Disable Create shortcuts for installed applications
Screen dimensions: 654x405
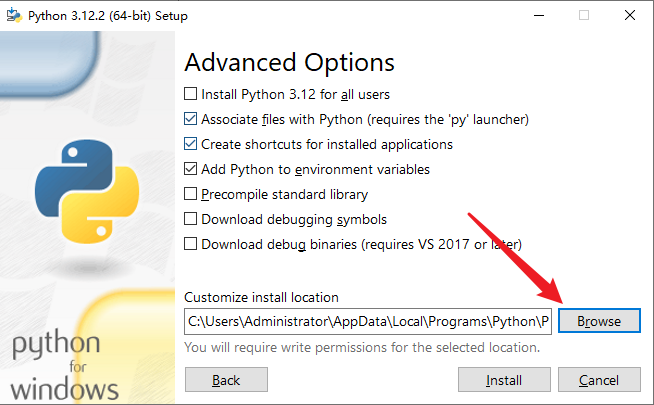(x=191, y=145)
